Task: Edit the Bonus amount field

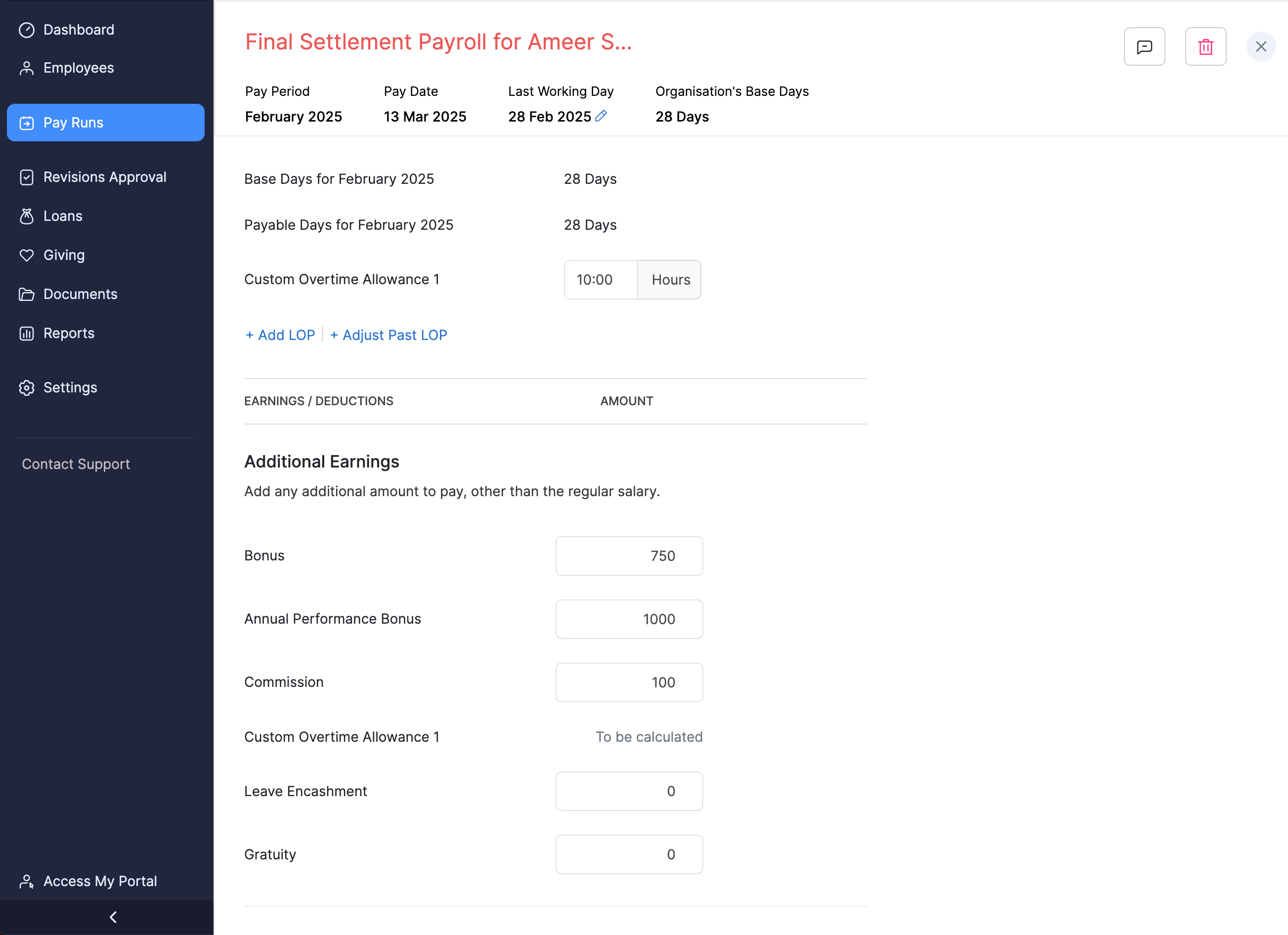Action: (x=629, y=556)
